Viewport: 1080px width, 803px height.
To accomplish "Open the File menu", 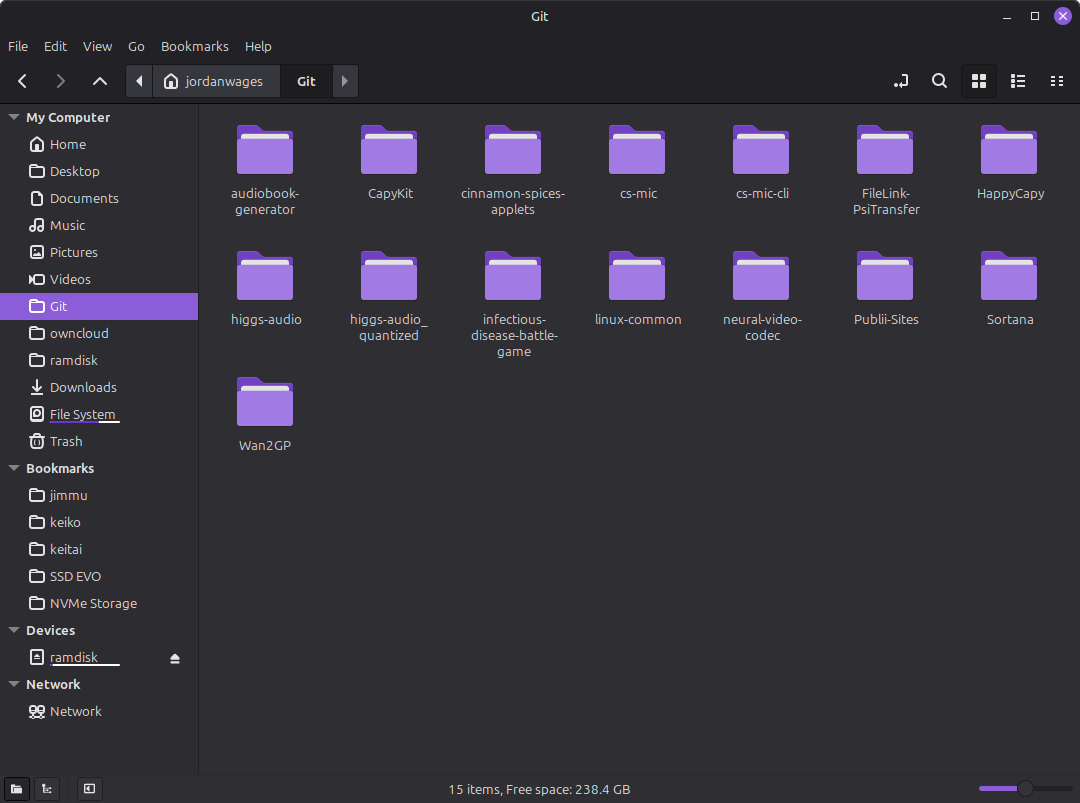I will [x=18, y=46].
